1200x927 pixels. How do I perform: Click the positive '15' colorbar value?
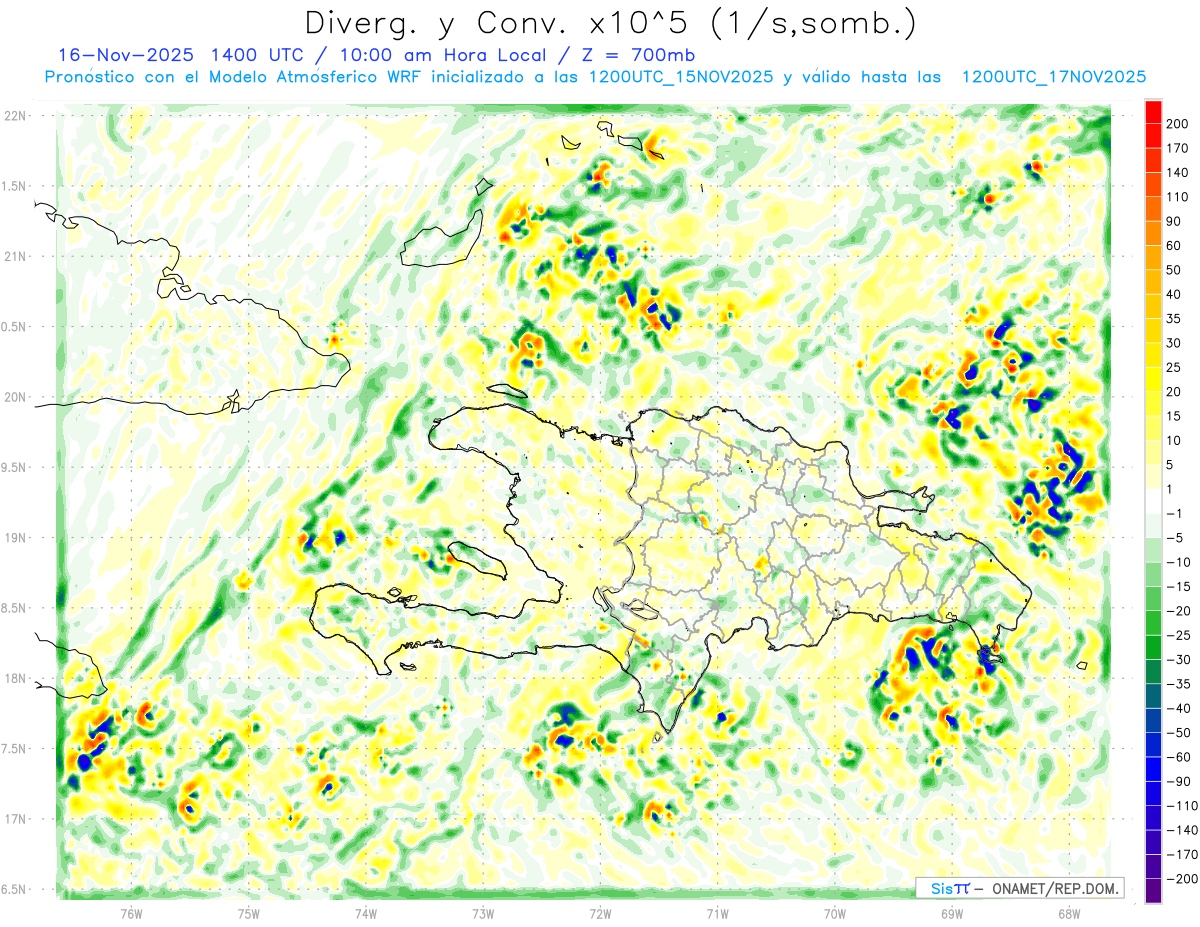click(x=1175, y=417)
